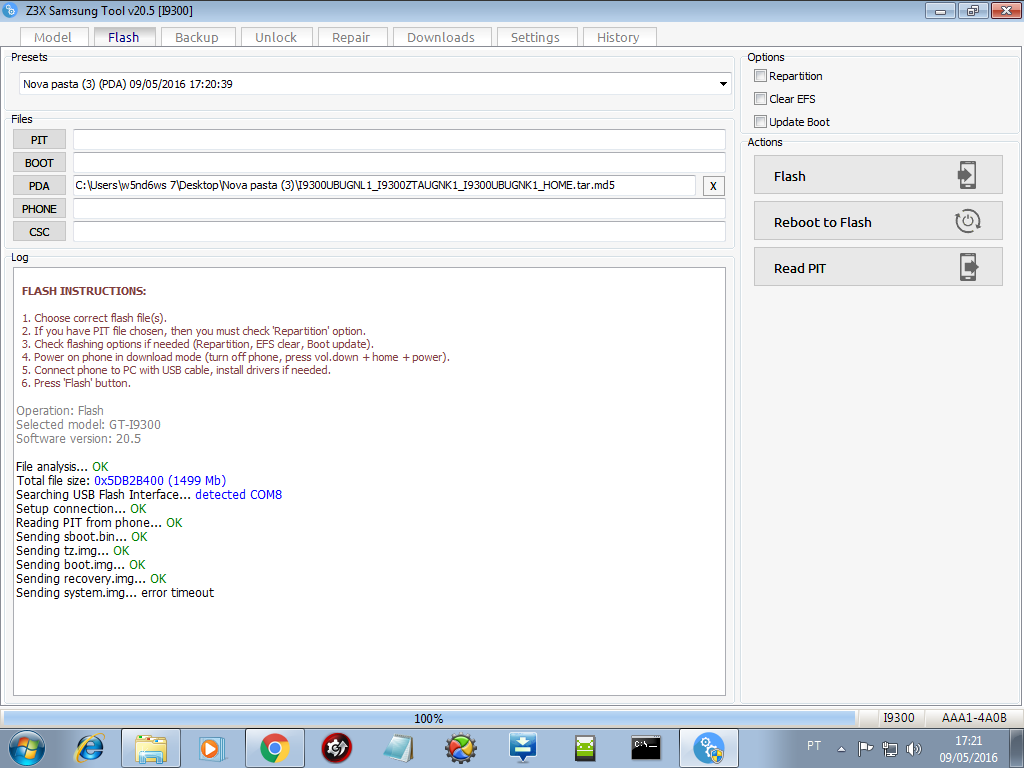Click the 'Setup connection... OK' log line
This screenshot has width=1024, height=768.
[81, 509]
